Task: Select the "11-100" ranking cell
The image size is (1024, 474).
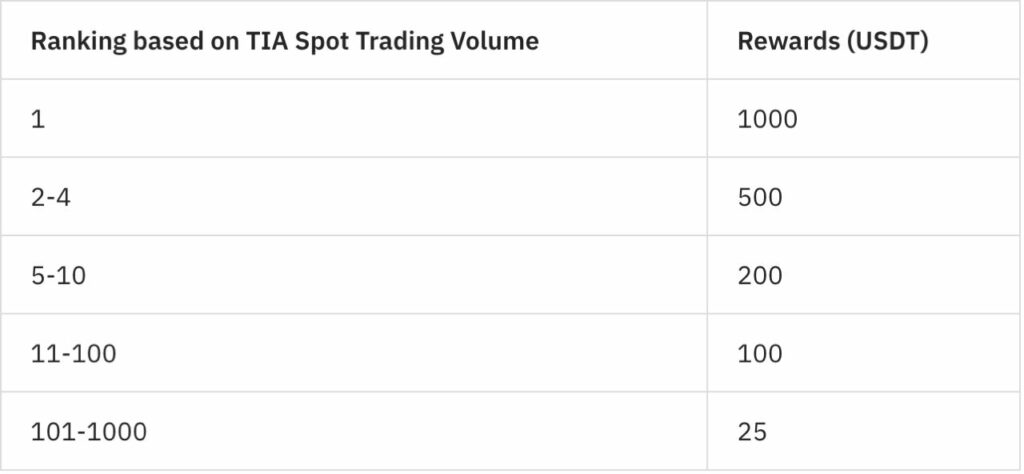Action: coord(73,354)
